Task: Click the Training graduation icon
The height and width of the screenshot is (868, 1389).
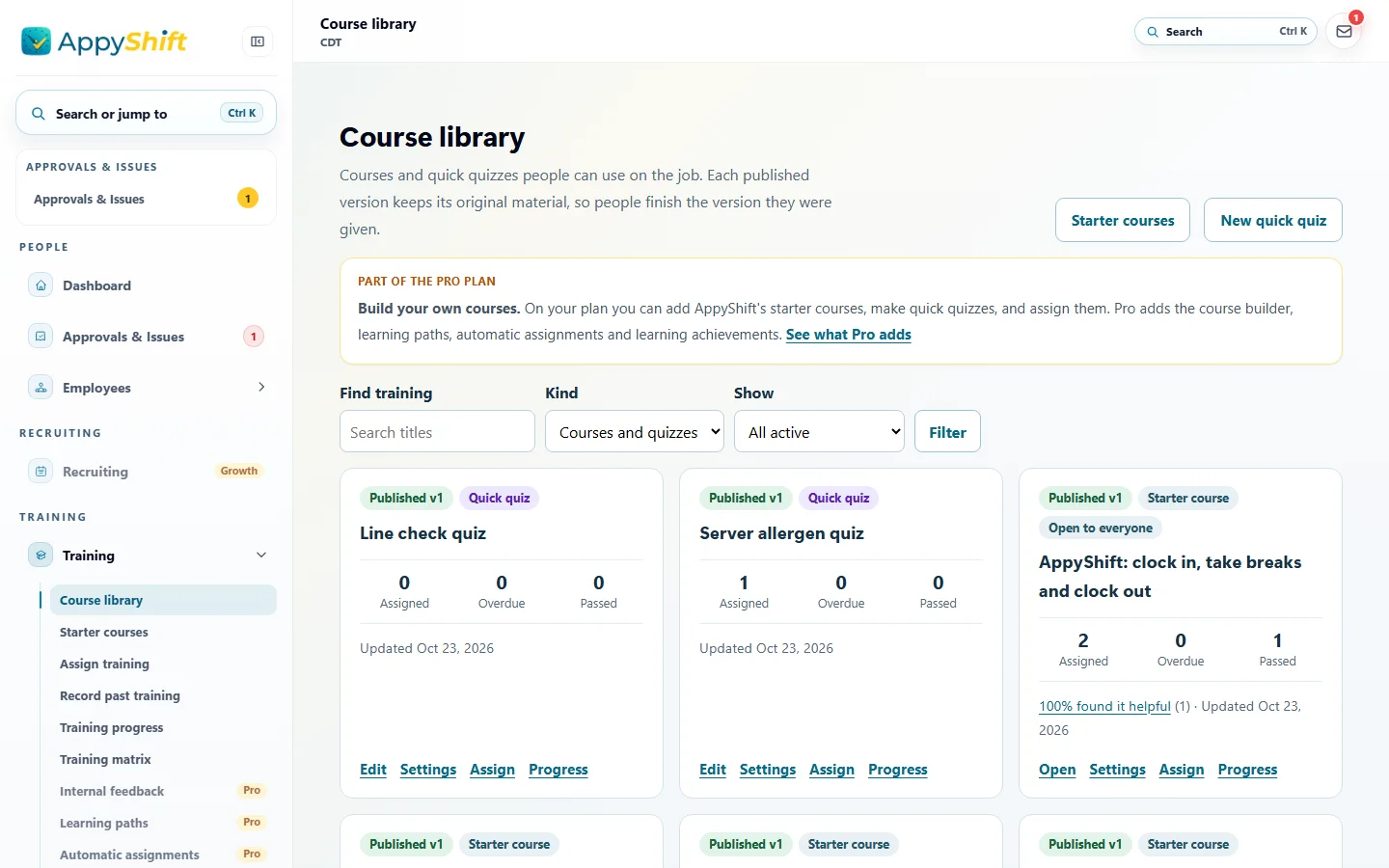Action: pos(41,556)
